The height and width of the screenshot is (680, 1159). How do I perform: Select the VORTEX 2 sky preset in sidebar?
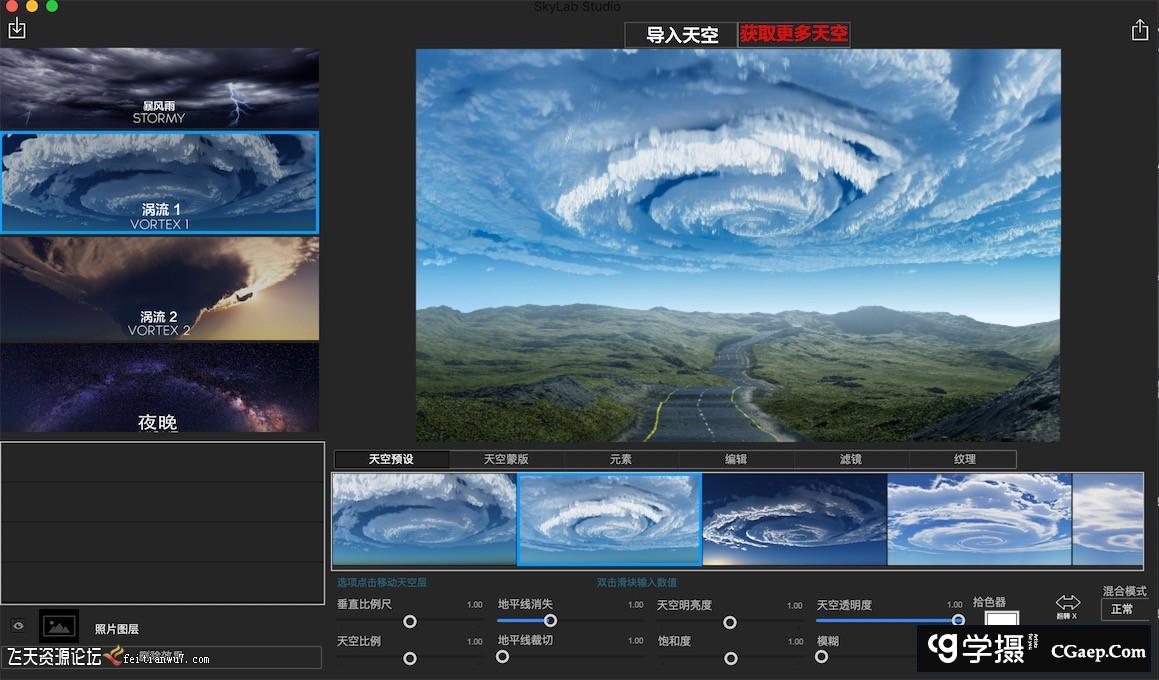click(x=160, y=288)
